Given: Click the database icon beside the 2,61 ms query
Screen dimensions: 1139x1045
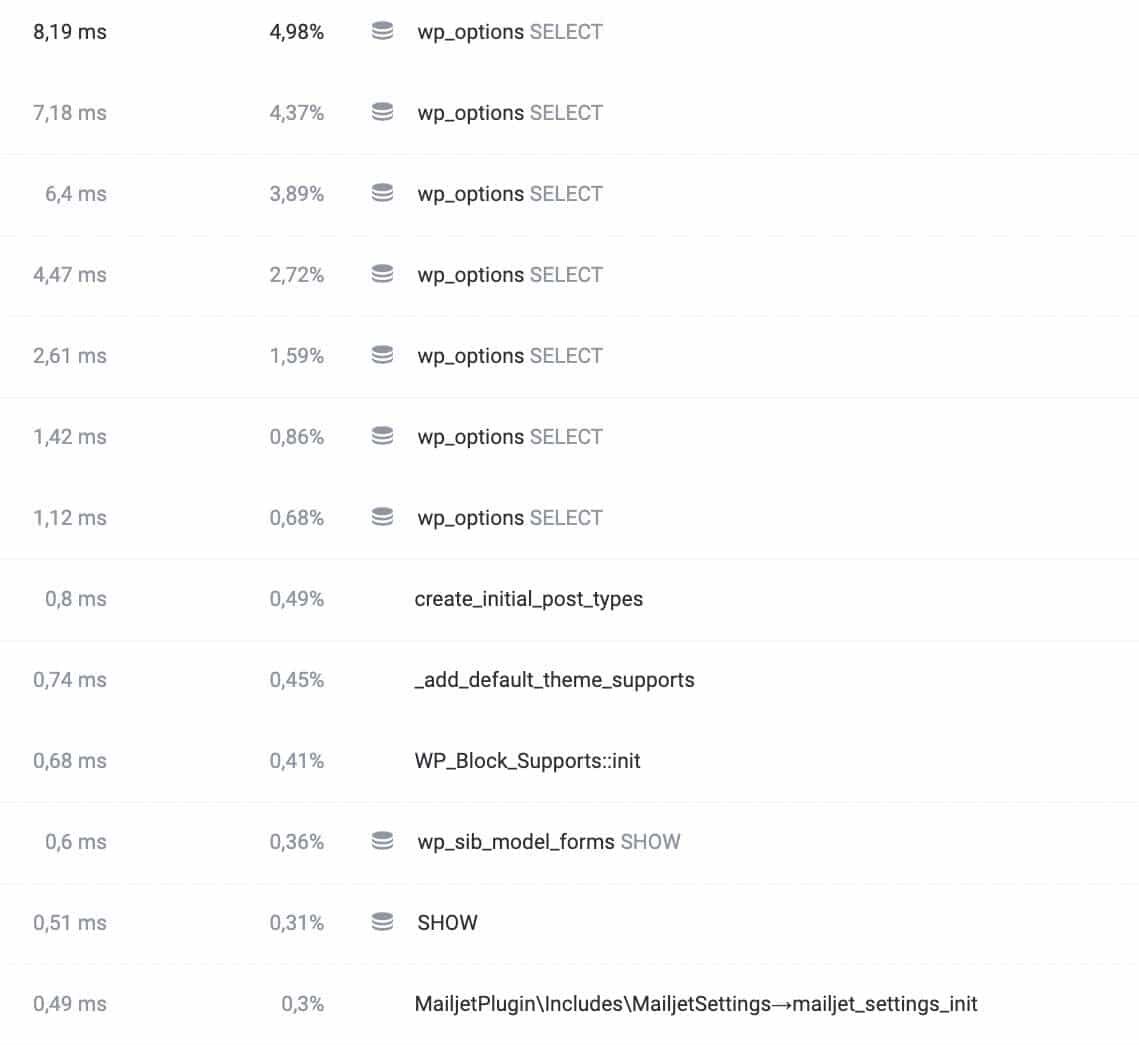Looking at the screenshot, I should coord(383,355).
